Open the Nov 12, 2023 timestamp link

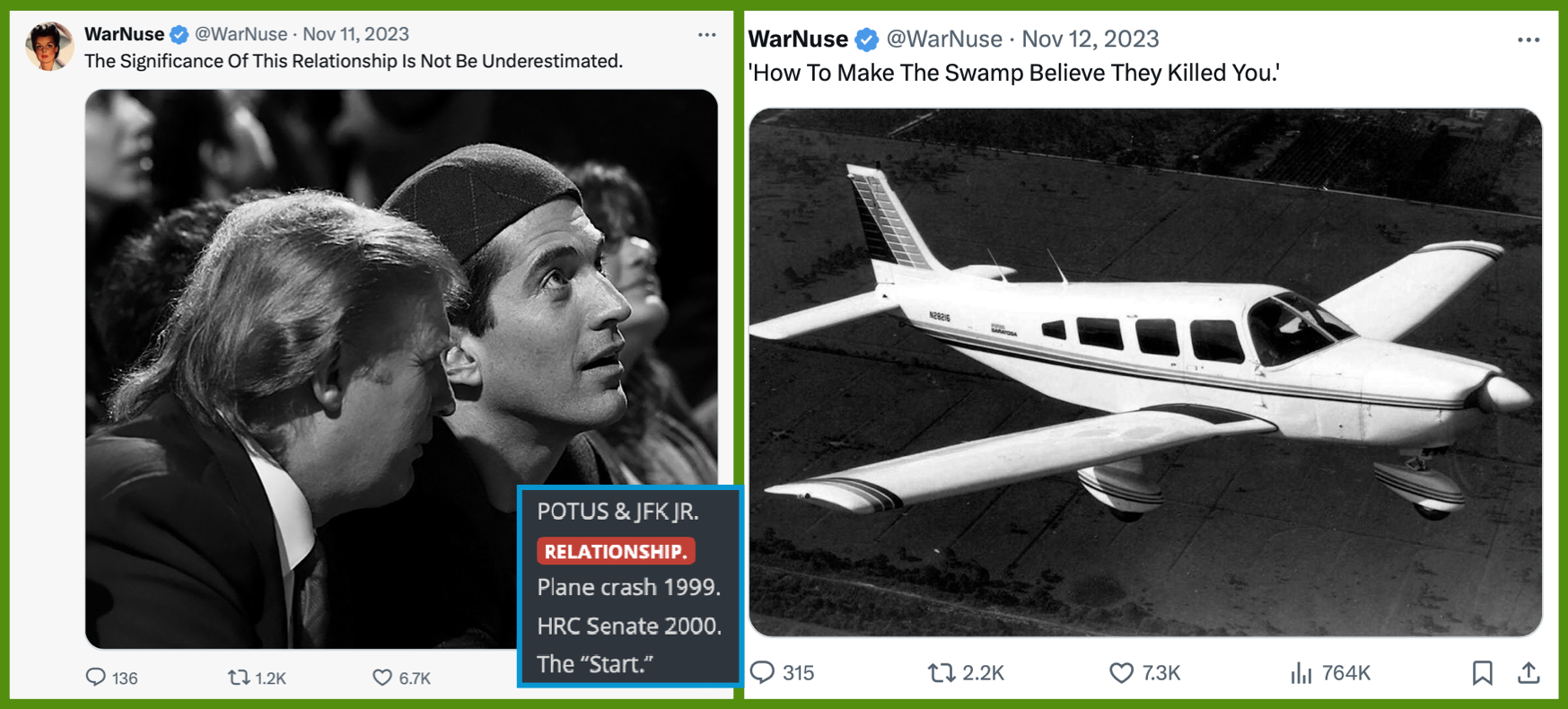[1090, 39]
